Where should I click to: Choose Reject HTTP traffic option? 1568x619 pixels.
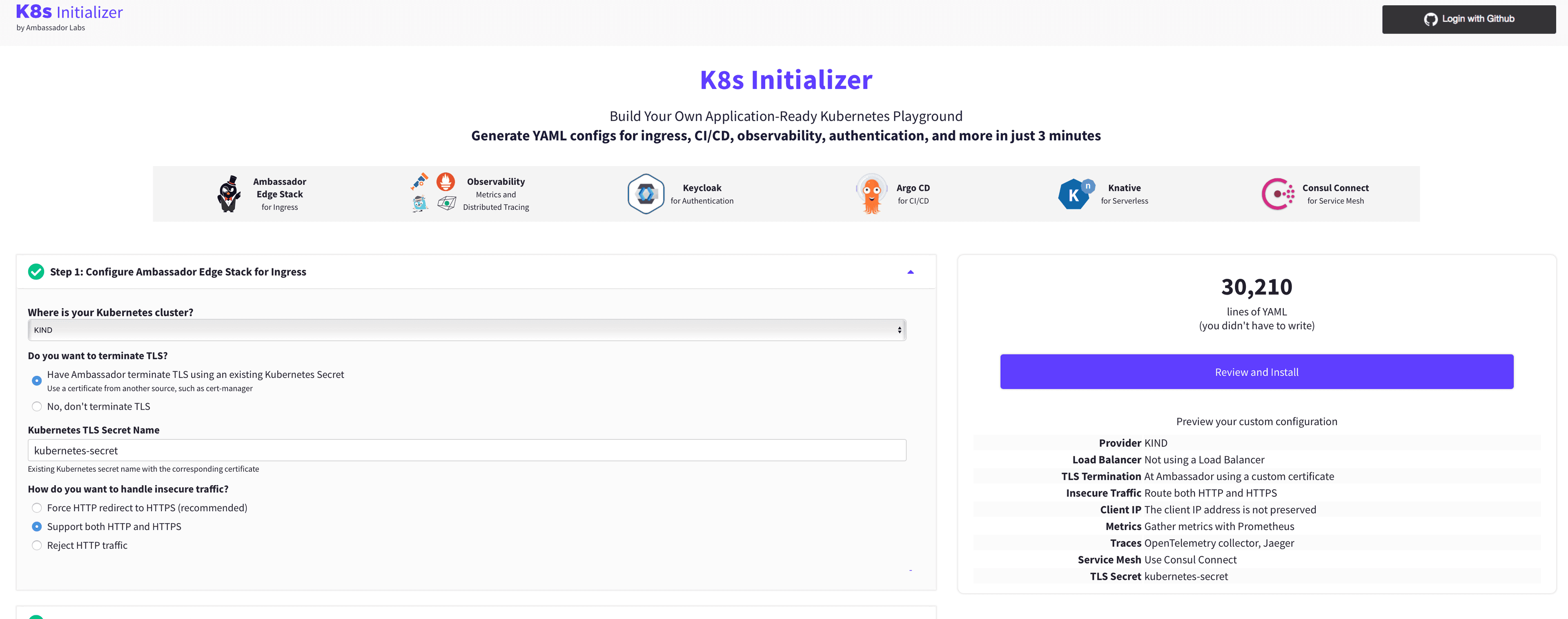37,546
